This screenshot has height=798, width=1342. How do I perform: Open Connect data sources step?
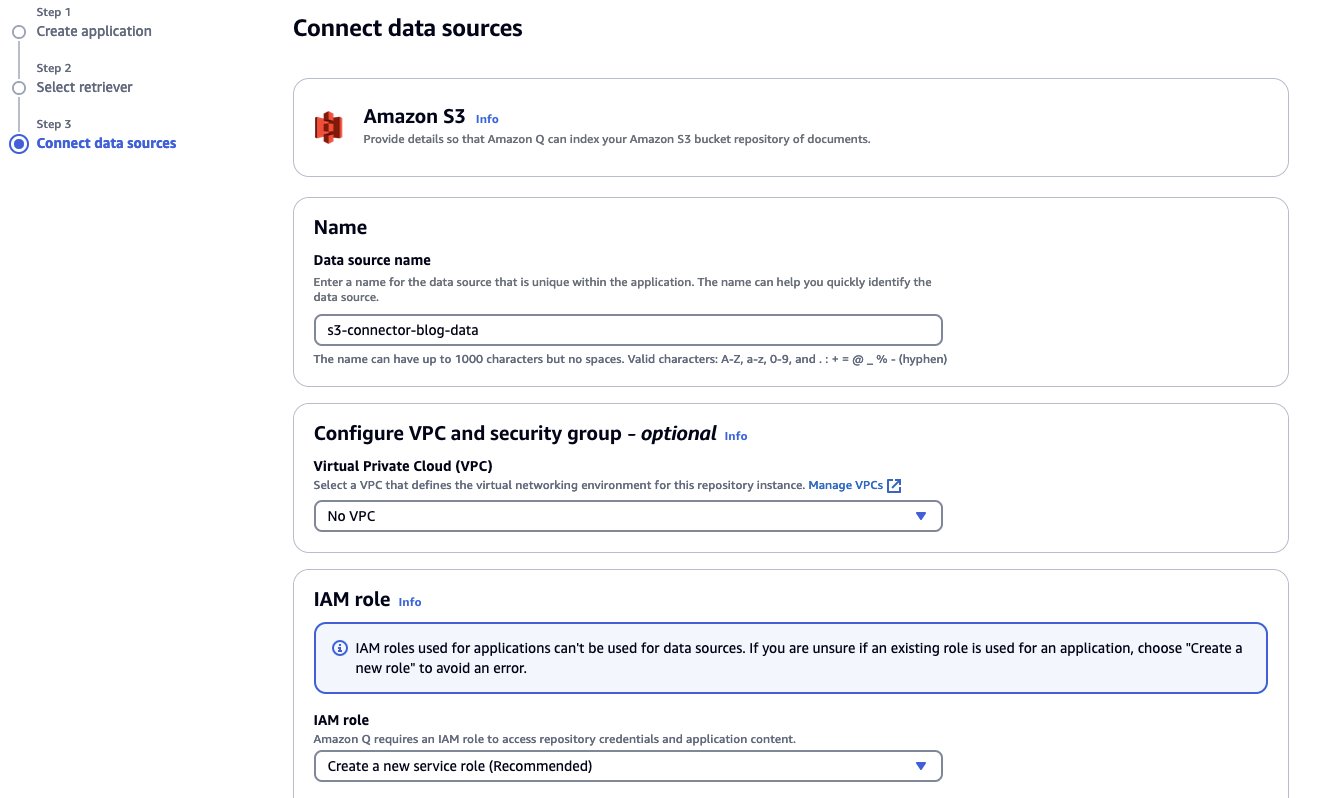coord(106,143)
